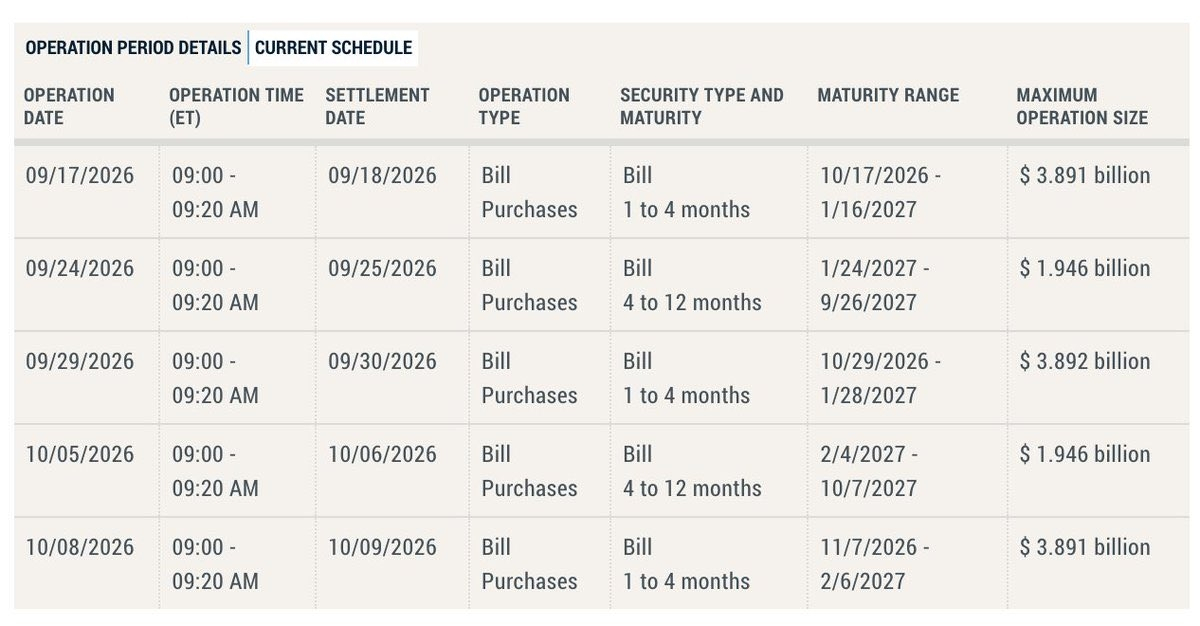Click the Operation Date column header
Screen dimensions: 1200x626
(x=70, y=106)
